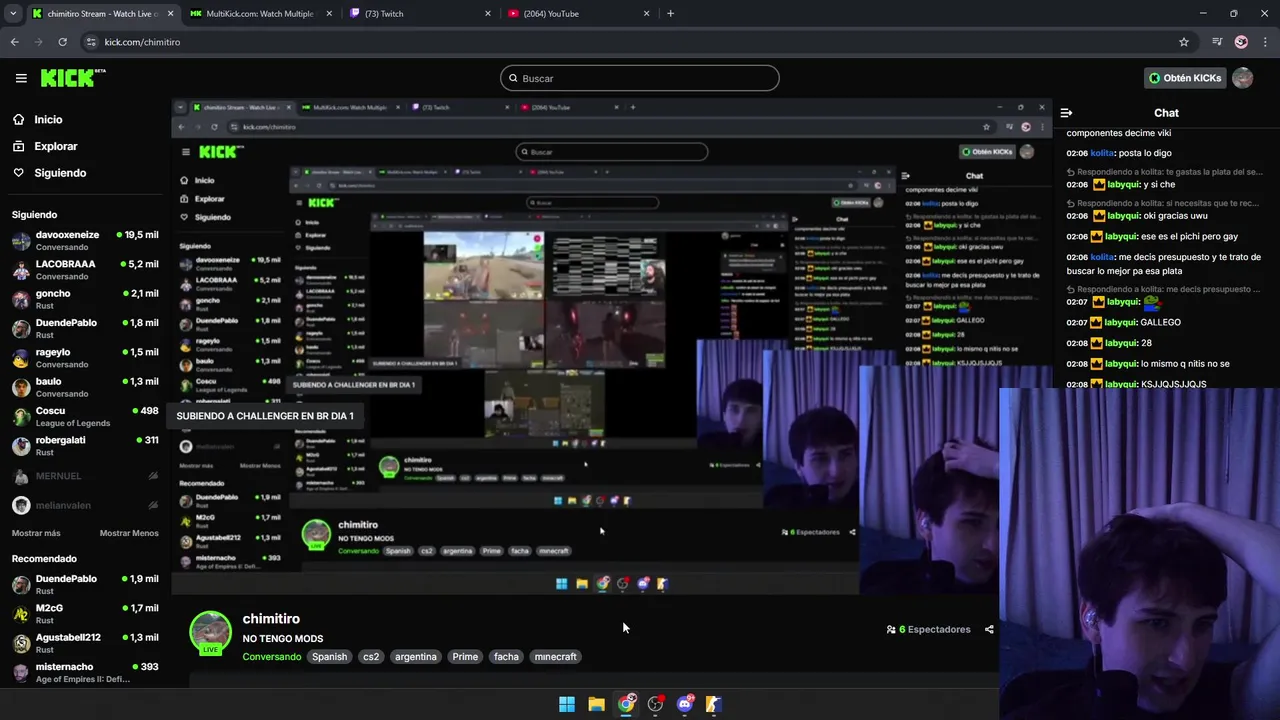Image resolution: width=1280 pixels, height=720 pixels.
Task: Click the chimitiro LIVE avatar
Action: coord(210,632)
